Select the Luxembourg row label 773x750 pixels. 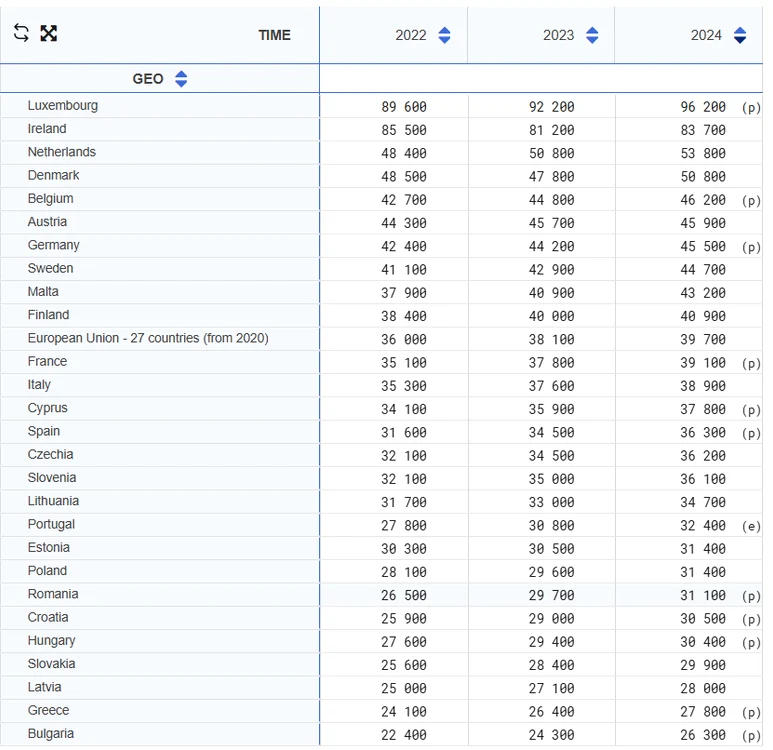[x=63, y=106]
